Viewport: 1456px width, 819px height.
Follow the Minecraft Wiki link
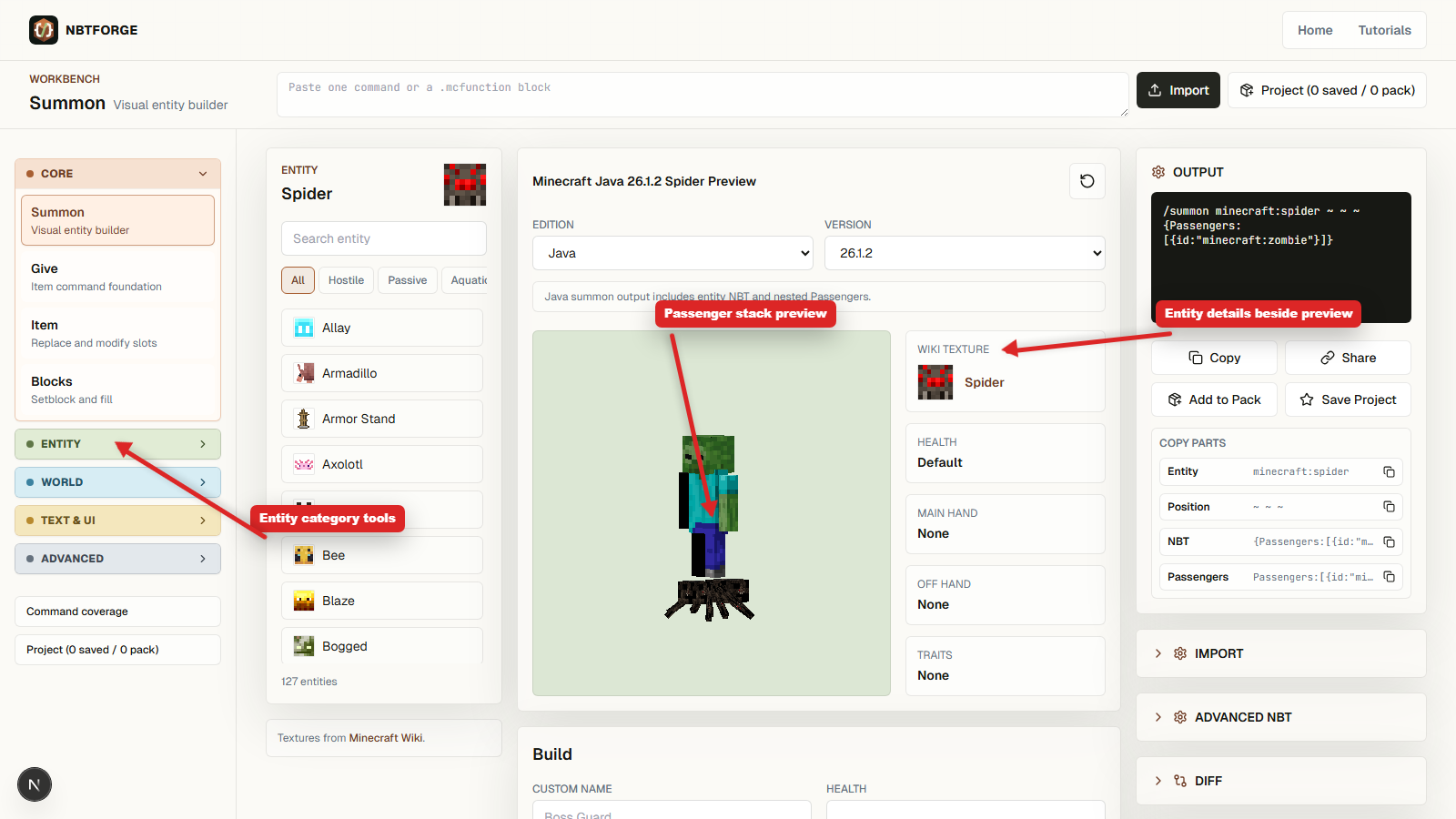pos(386,738)
